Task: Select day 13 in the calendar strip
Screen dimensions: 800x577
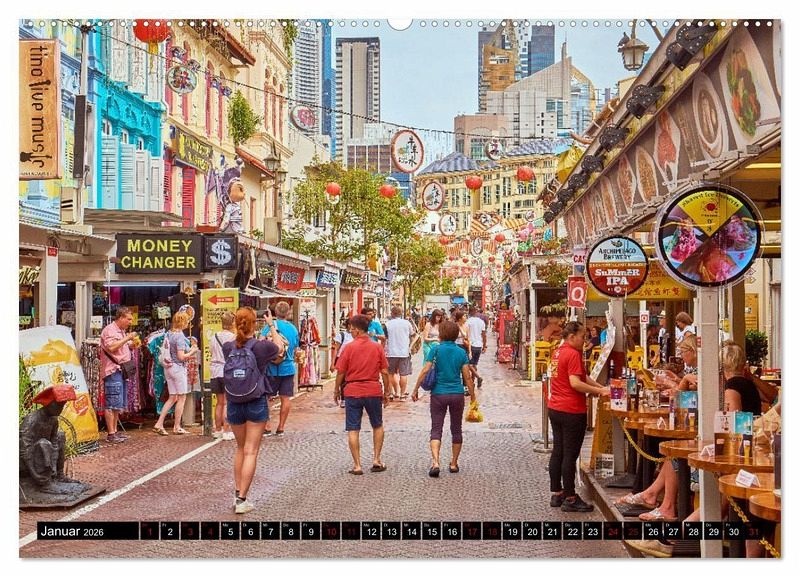Action: [391, 531]
